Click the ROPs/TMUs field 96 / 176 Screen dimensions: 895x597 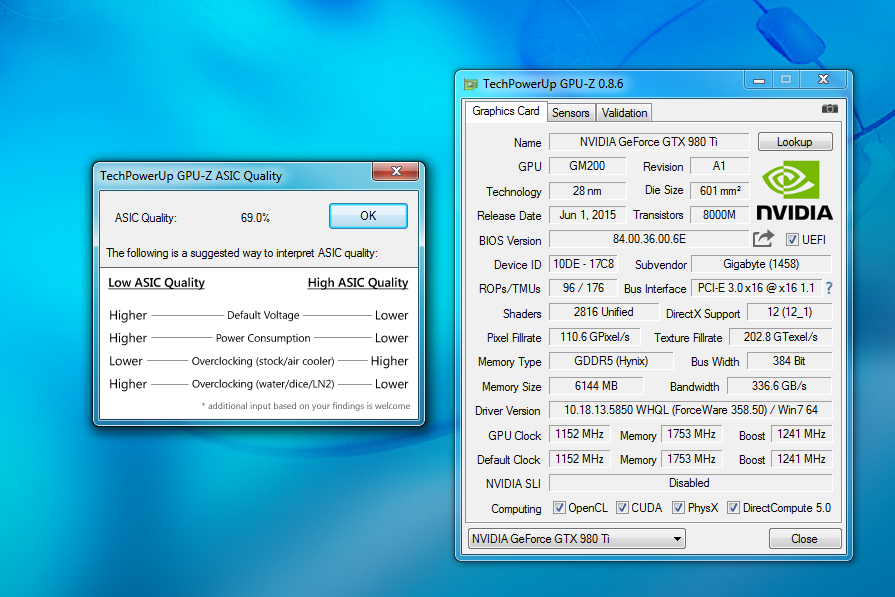click(583, 288)
